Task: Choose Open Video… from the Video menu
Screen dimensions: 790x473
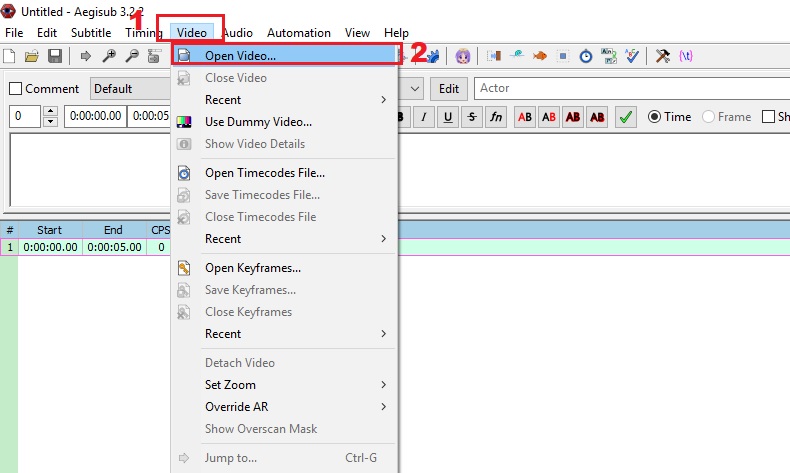Action: pos(286,55)
